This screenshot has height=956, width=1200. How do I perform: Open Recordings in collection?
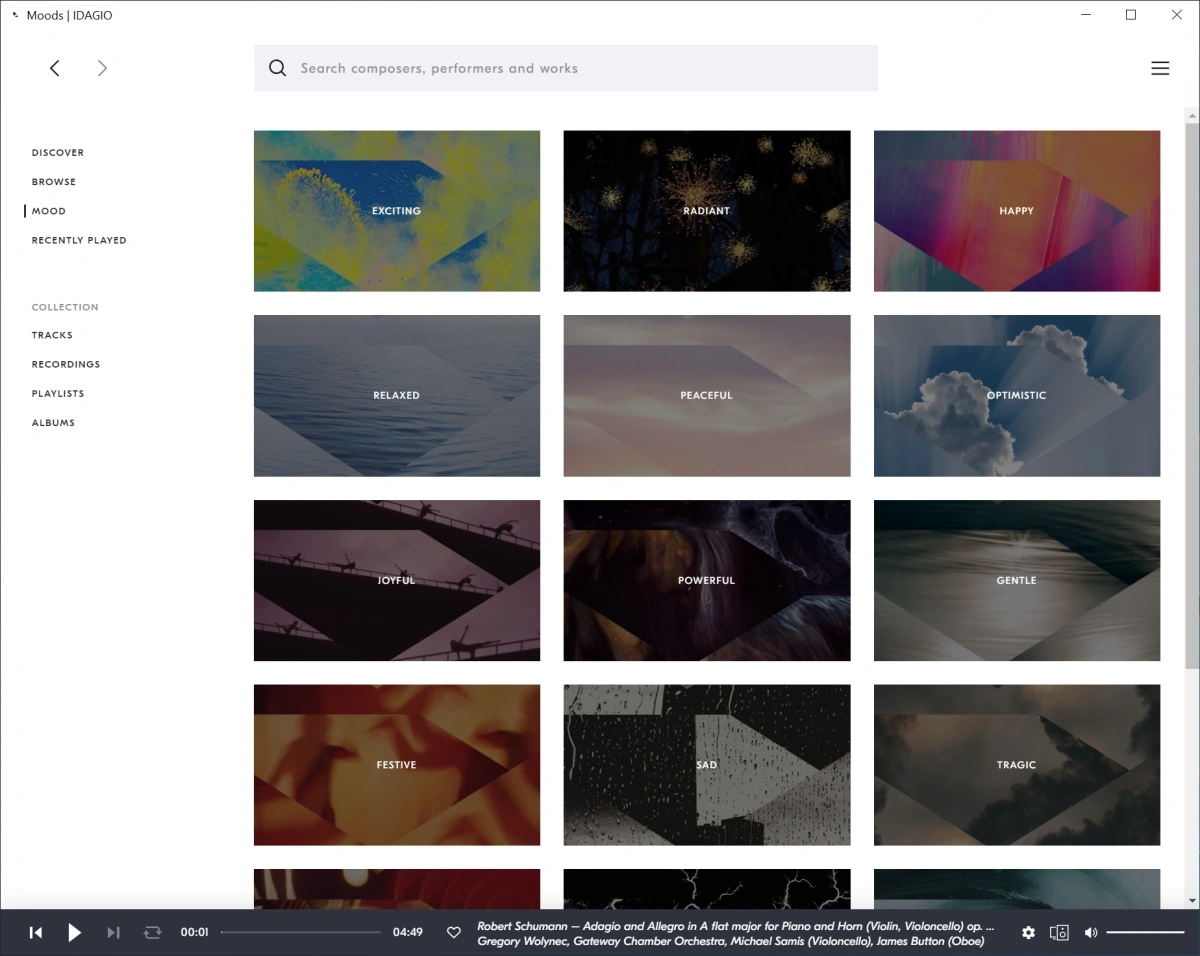[x=66, y=364]
